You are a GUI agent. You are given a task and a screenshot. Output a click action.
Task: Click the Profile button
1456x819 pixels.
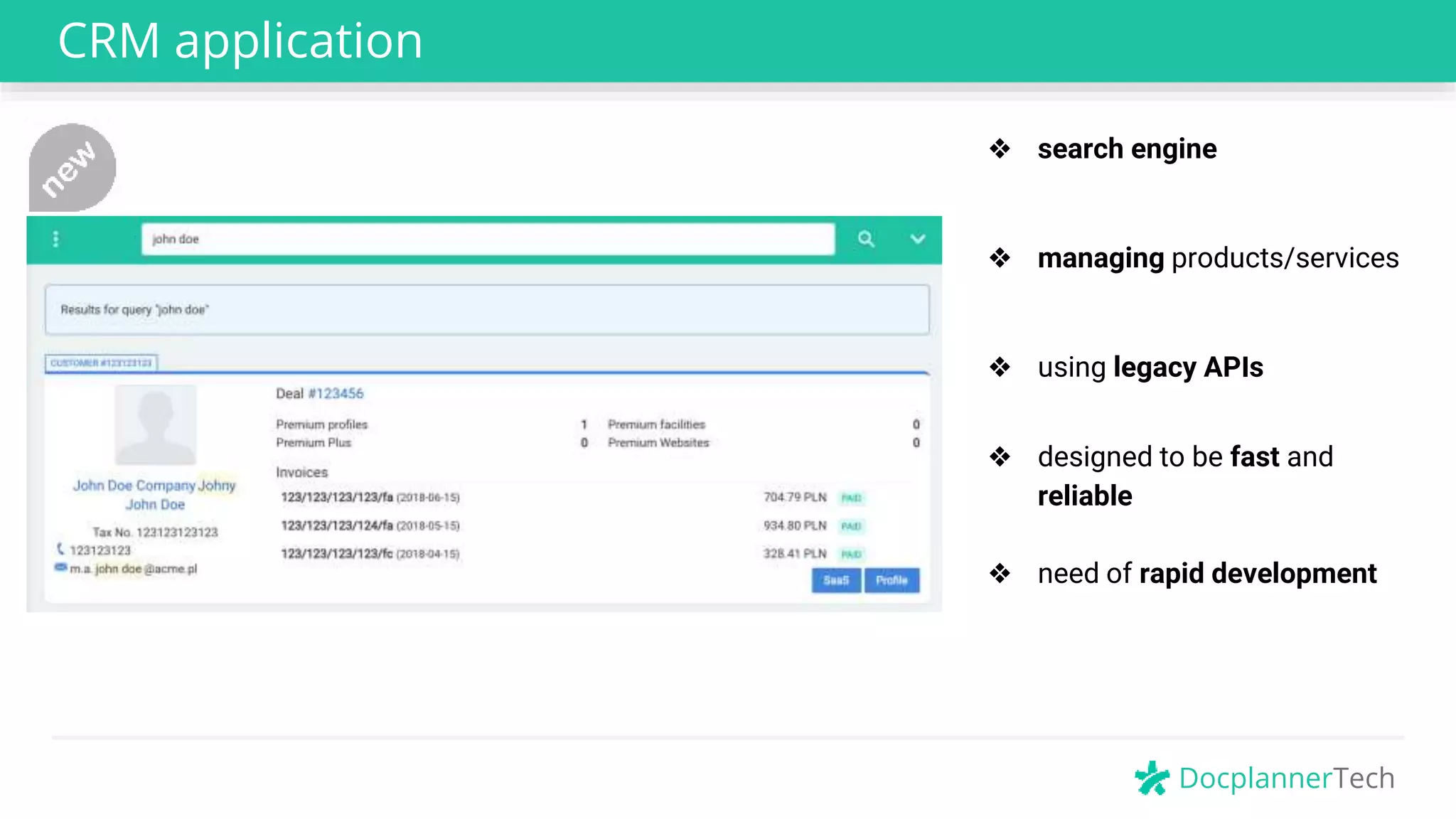(892, 580)
